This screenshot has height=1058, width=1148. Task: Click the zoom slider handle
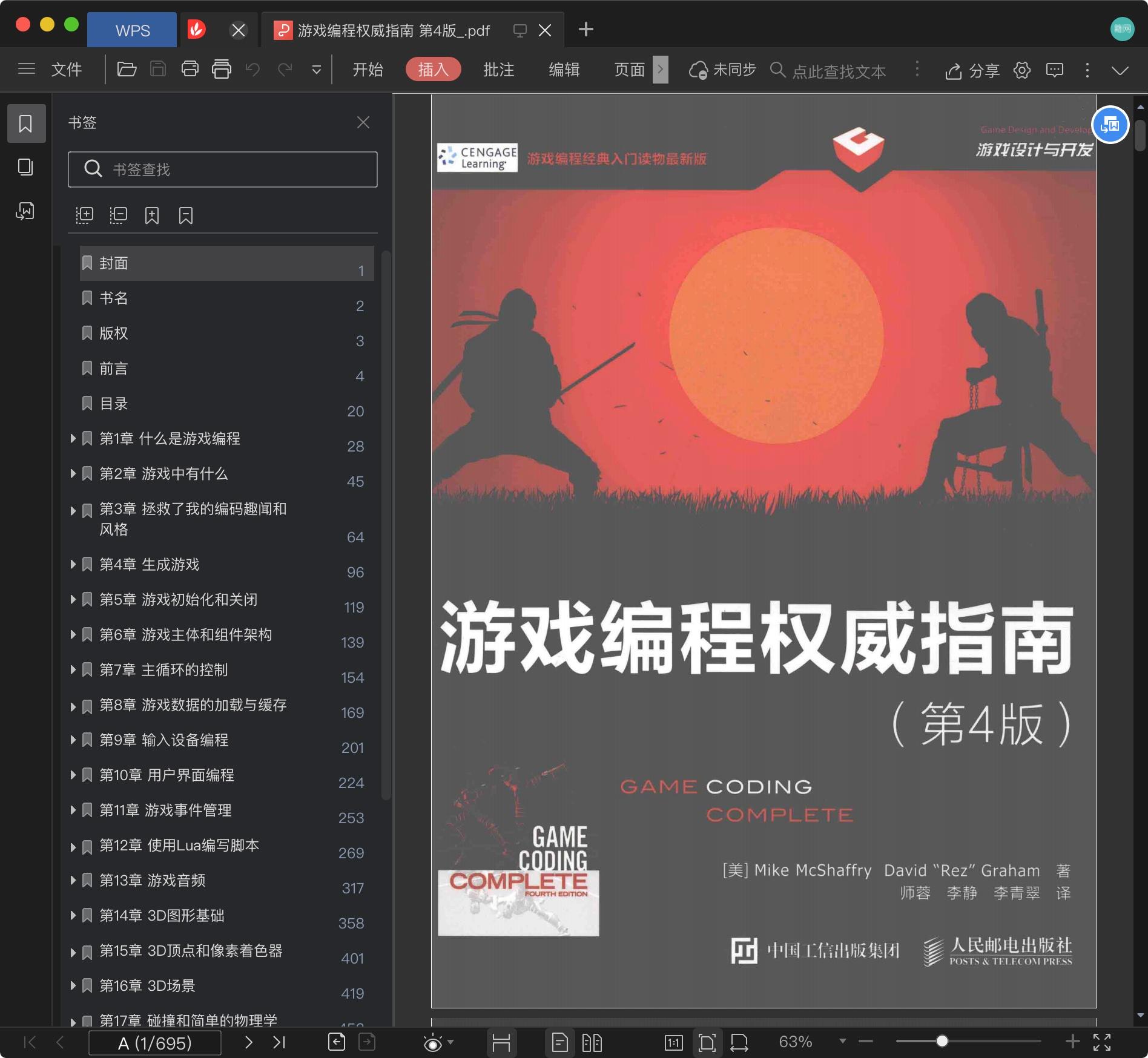[x=942, y=1041]
